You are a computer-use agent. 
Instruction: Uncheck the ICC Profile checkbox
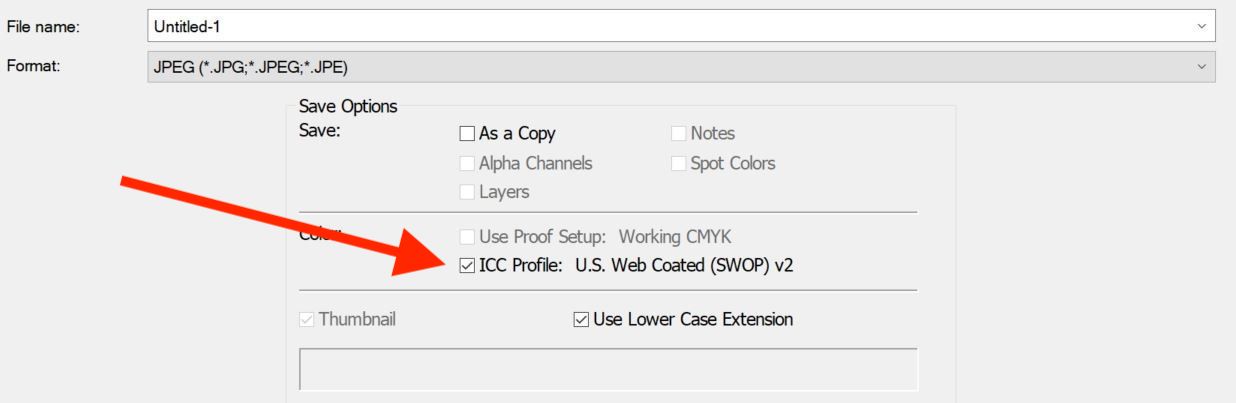[x=466, y=266]
